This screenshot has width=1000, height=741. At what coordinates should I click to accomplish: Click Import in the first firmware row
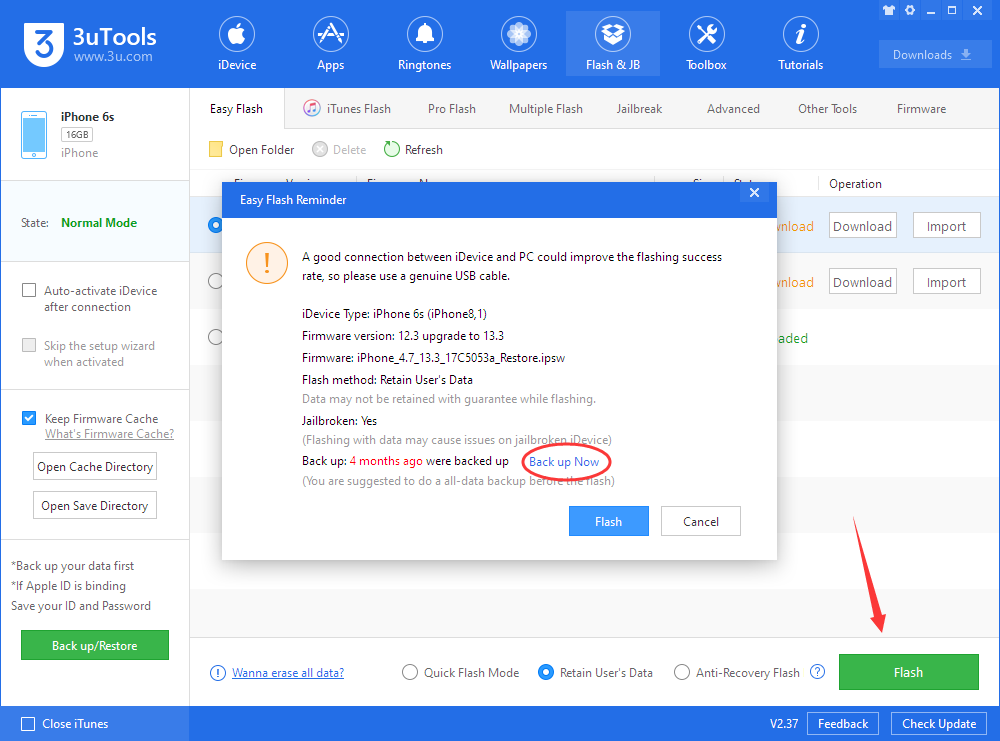click(946, 226)
